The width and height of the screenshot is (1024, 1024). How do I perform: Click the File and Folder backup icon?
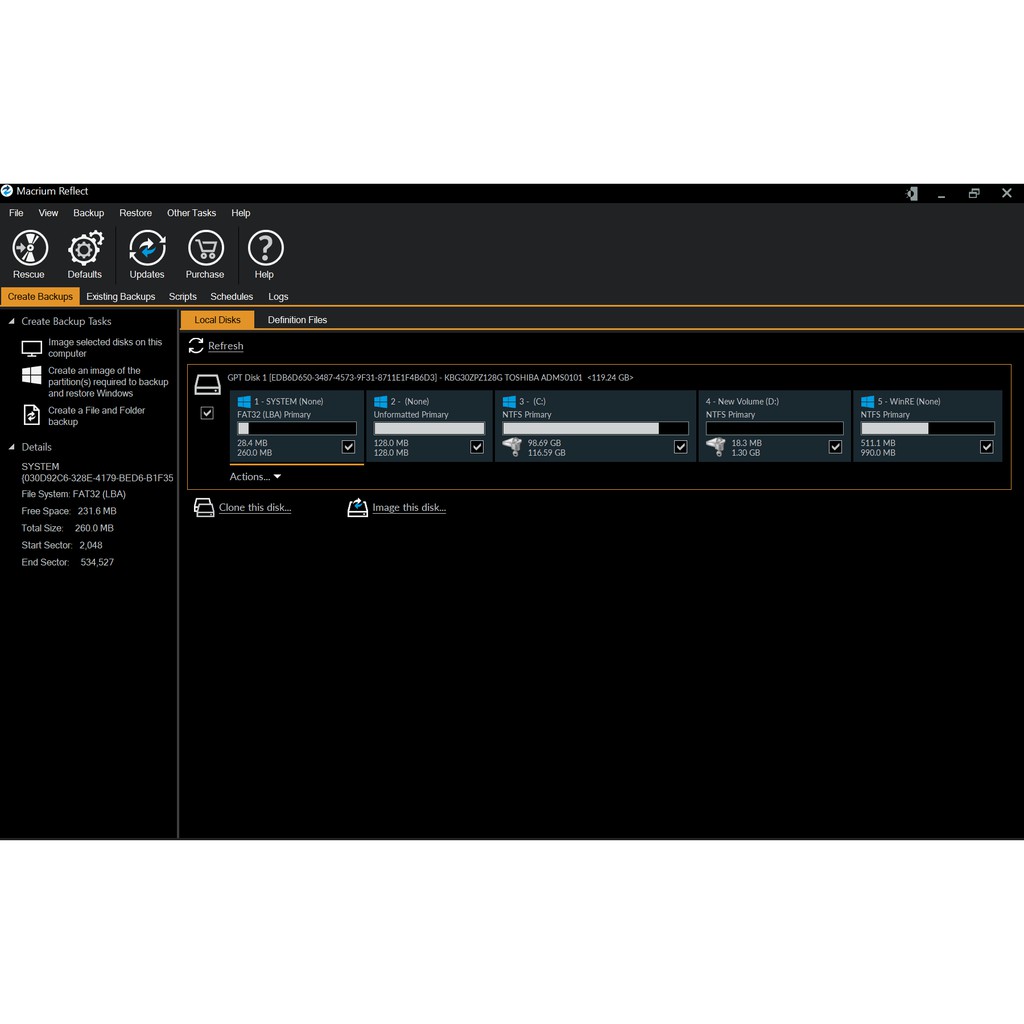click(x=32, y=416)
